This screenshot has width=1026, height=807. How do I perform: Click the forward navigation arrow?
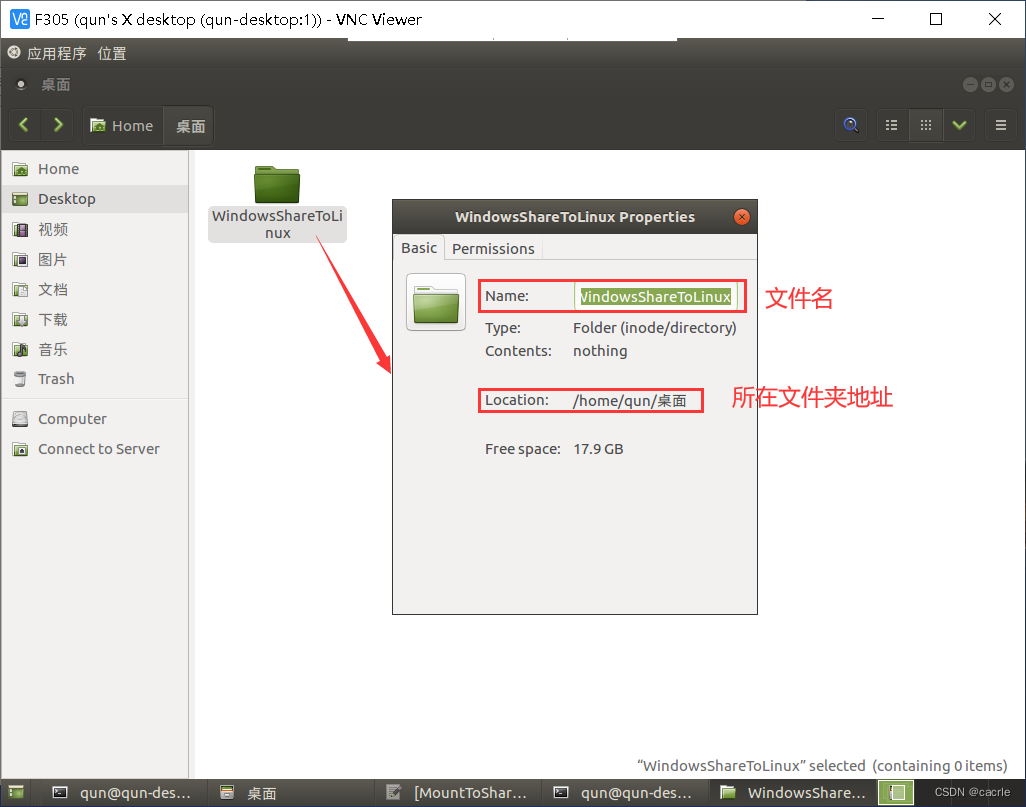click(57, 124)
